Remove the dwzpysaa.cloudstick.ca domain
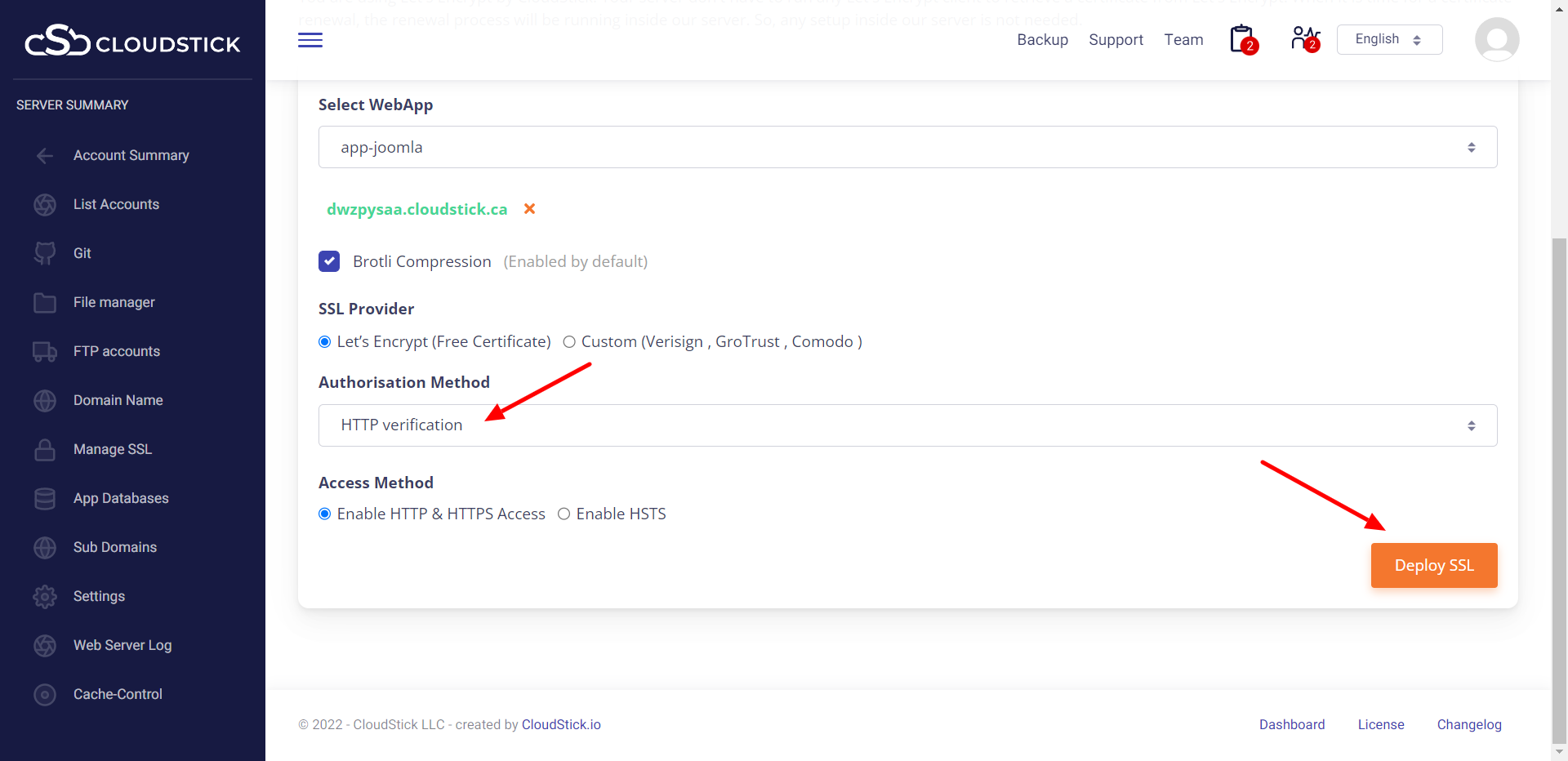The width and height of the screenshot is (1568, 761). (x=529, y=209)
